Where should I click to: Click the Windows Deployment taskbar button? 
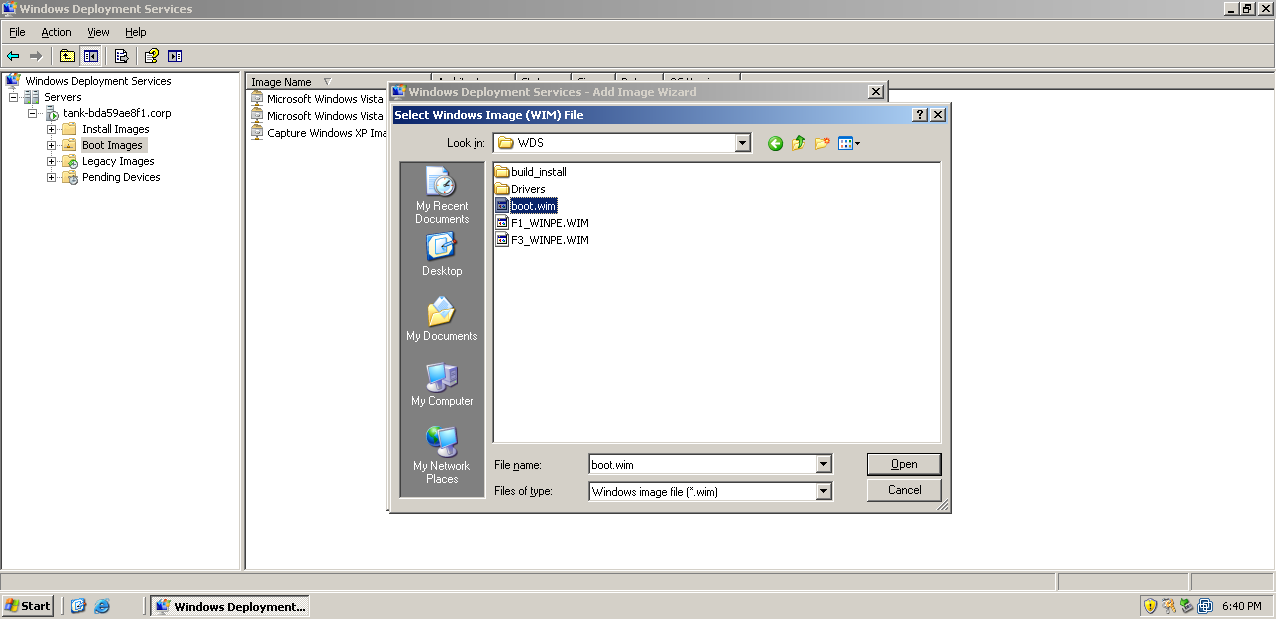tap(230, 606)
